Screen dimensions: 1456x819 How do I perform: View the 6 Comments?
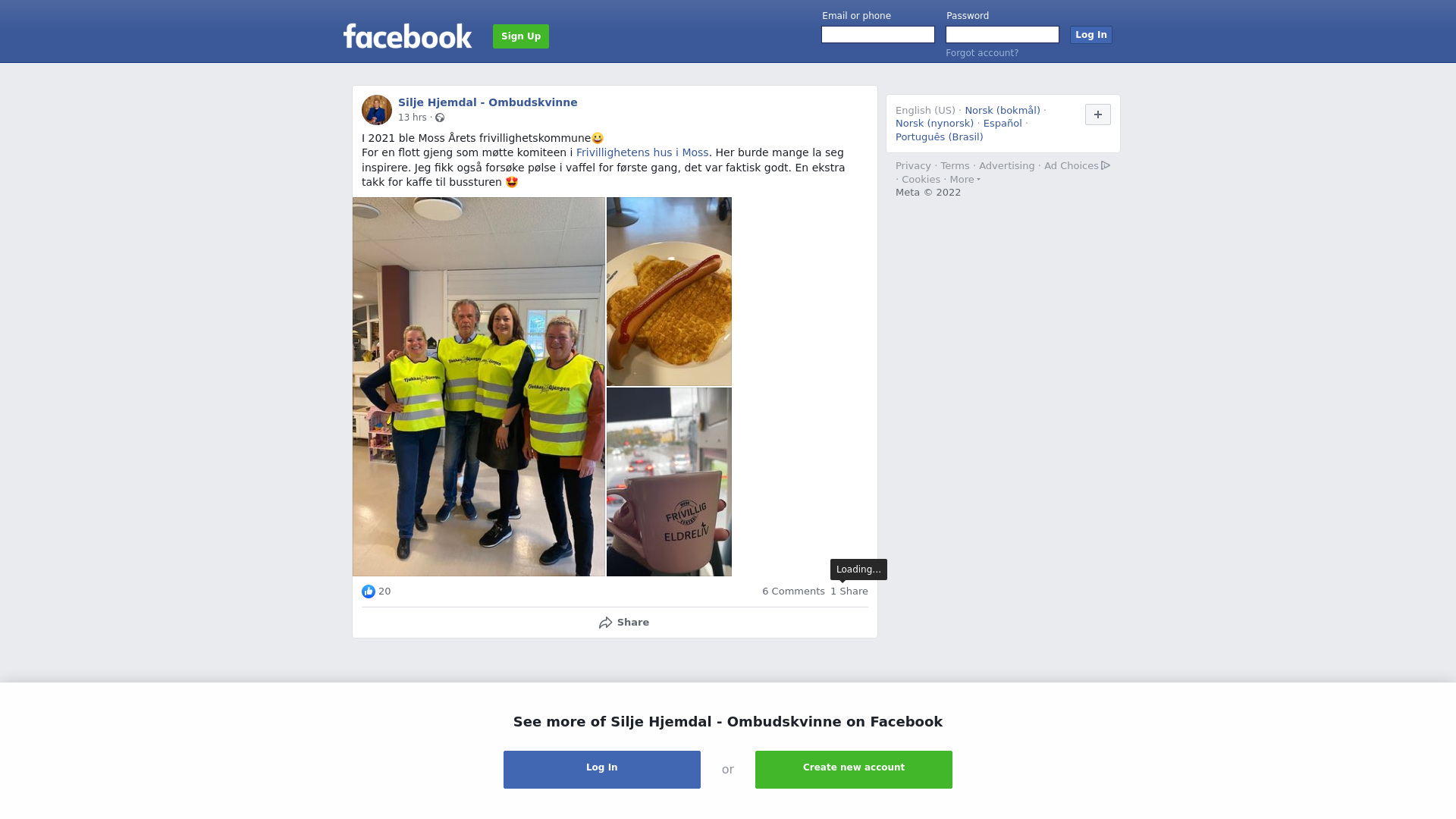pyautogui.click(x=793, y=591)
